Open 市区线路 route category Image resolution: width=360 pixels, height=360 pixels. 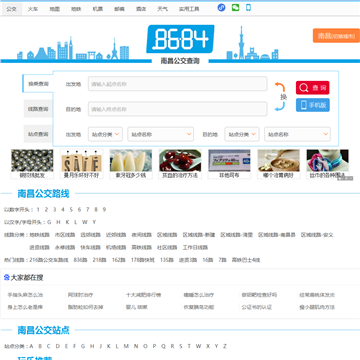coord(65,235)
